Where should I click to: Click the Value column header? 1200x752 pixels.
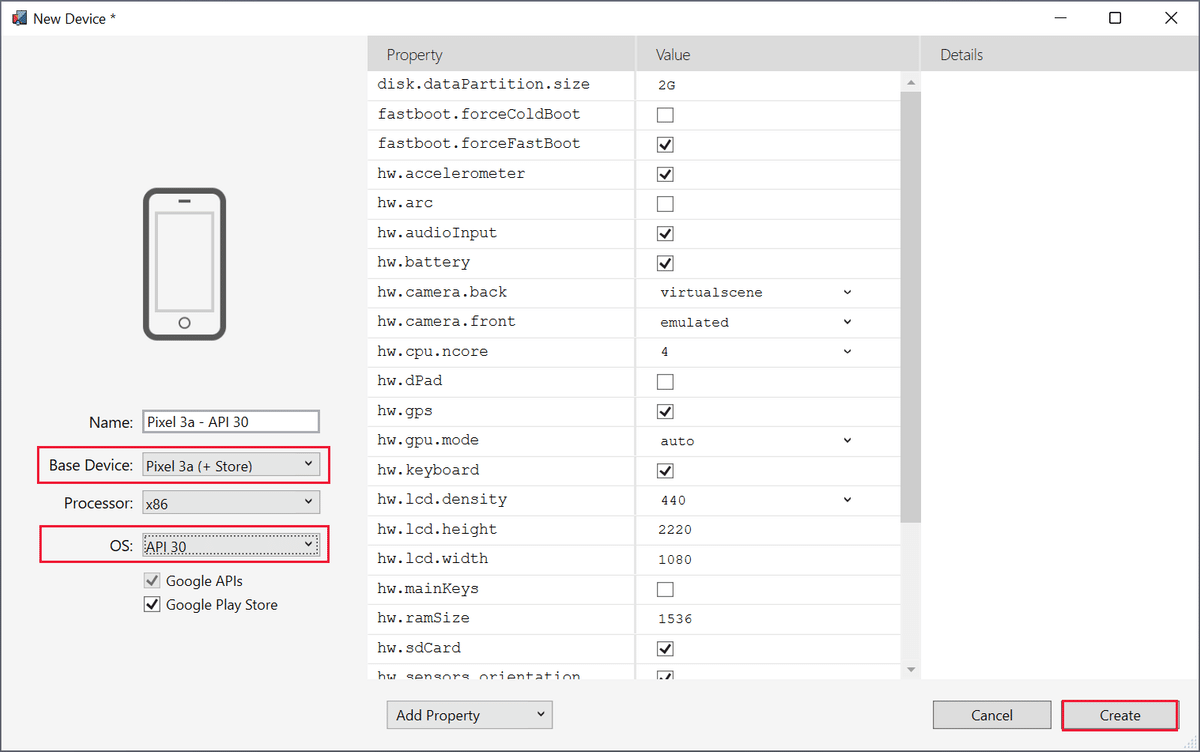pyautogui.click(x=776, y=55)
